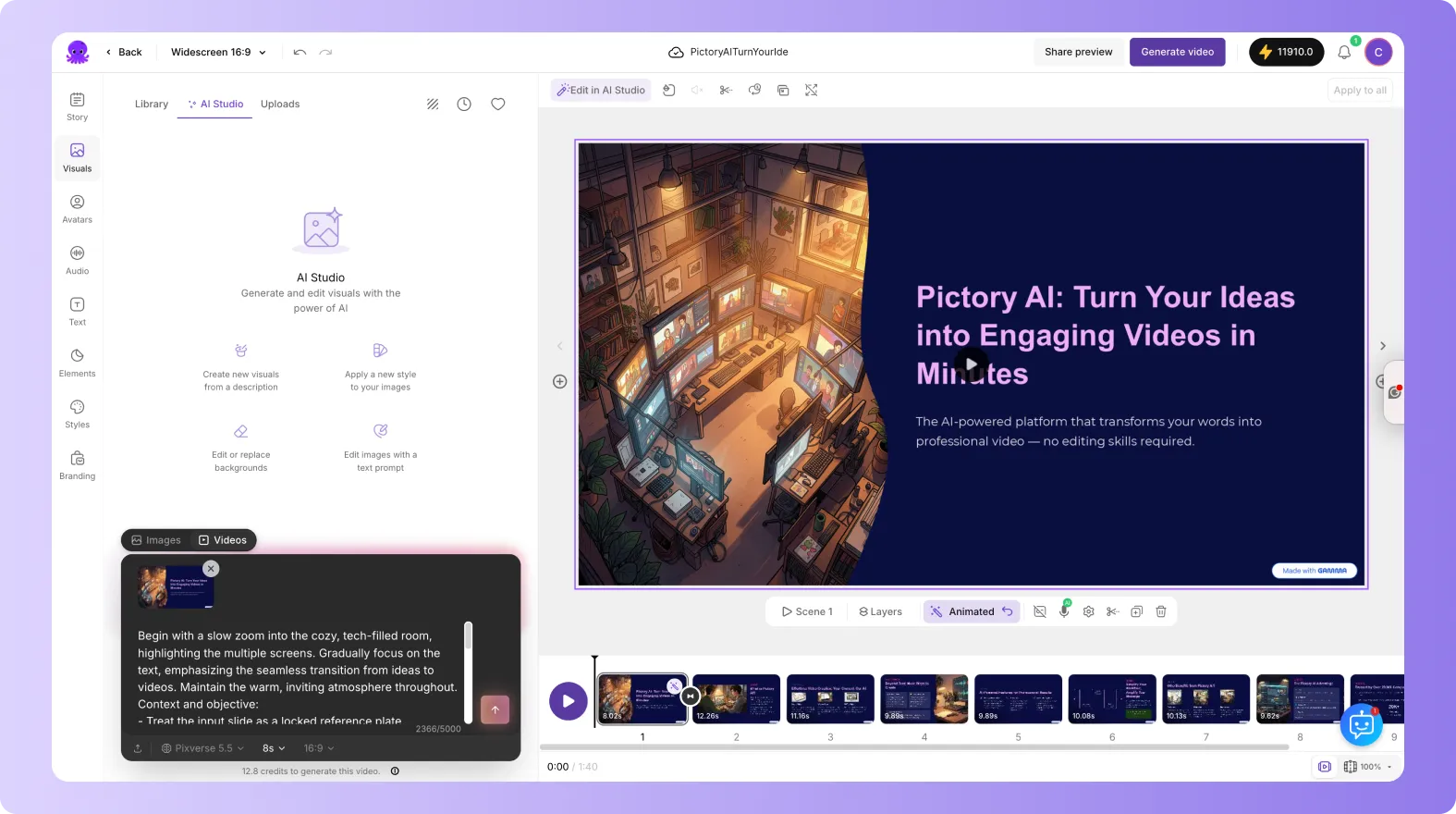Screen dimensions: 1456x814
Task: Switch generation mode to Images
Action: click(156, 540)
